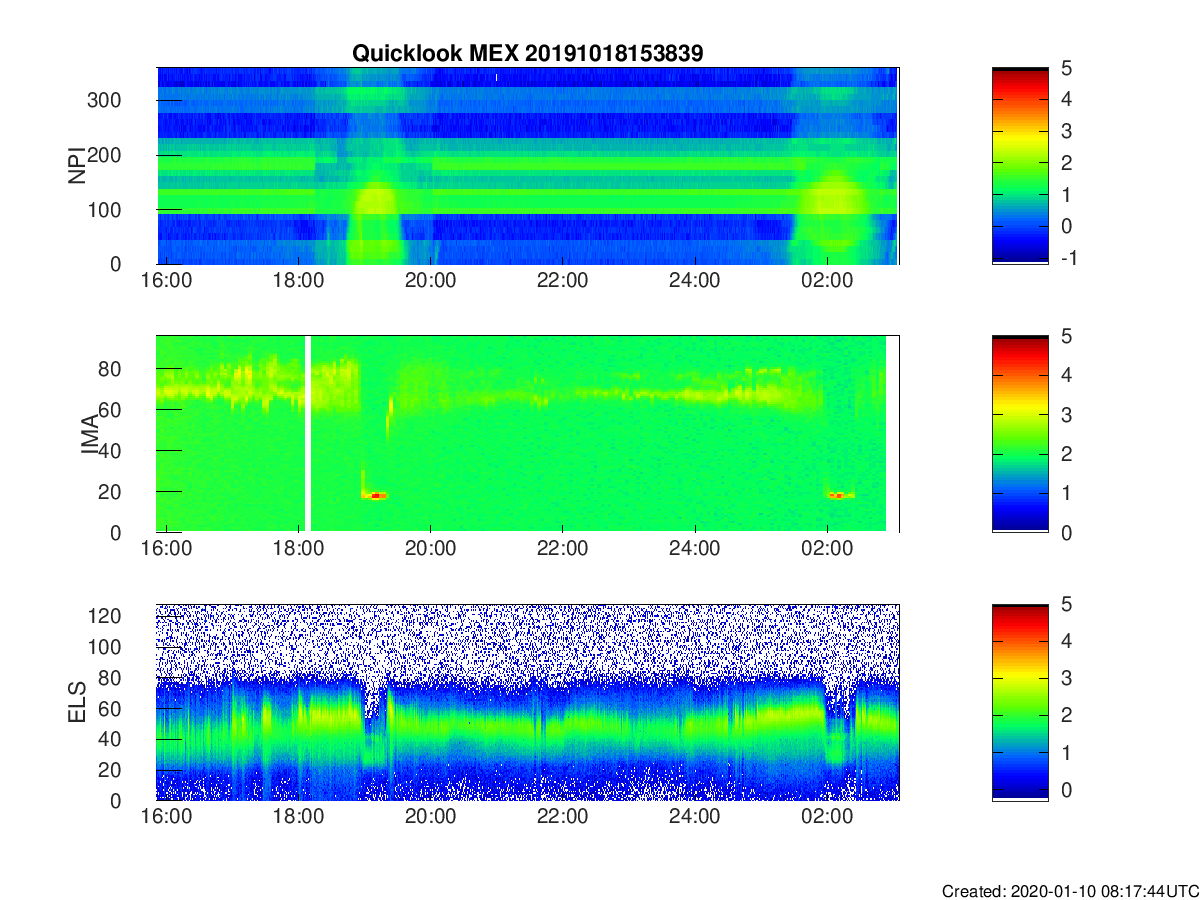Click the 16:00 tick under the ELS panel
1200x900 pixels.
(167, 816)
